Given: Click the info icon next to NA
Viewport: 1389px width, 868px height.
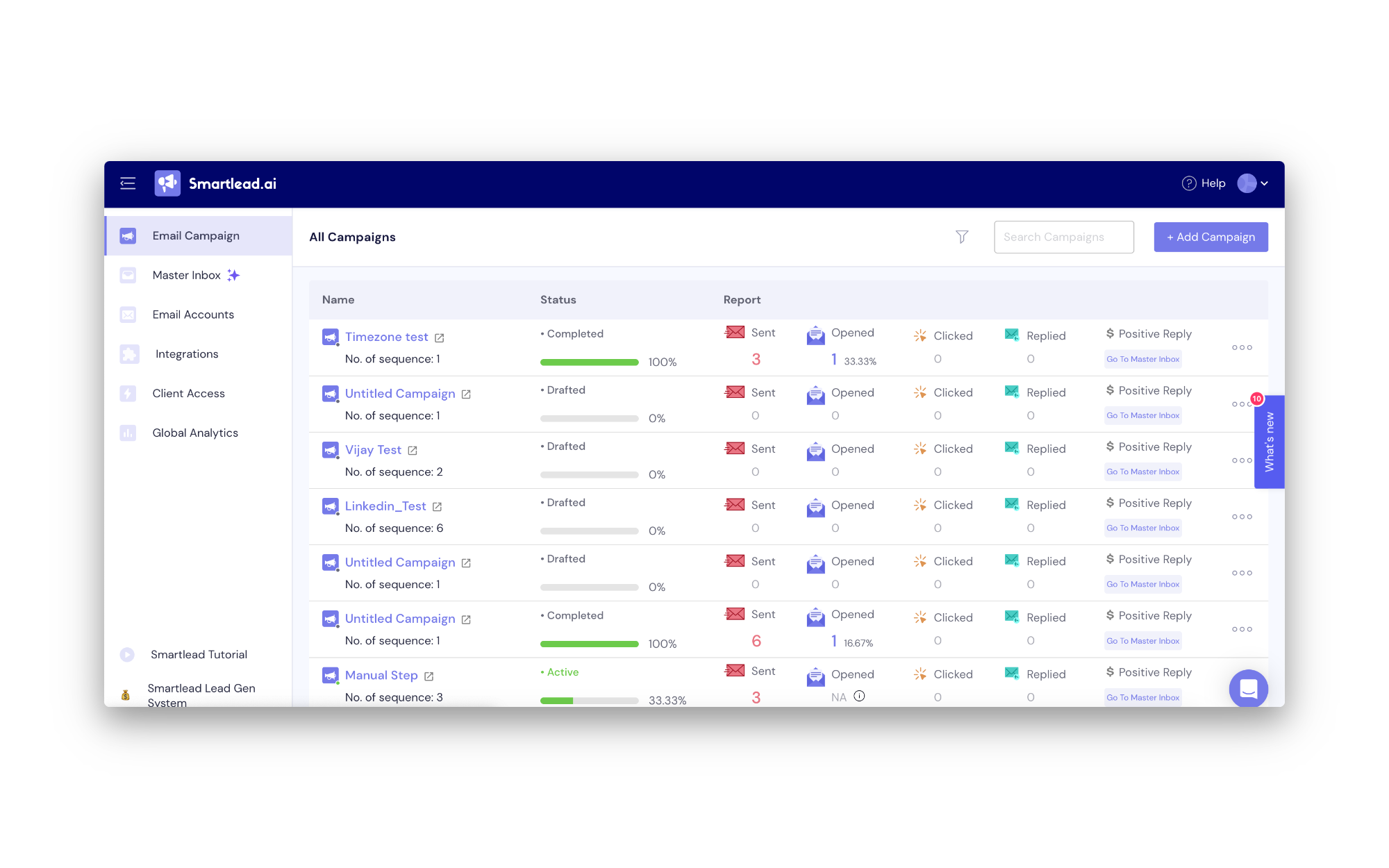Looking at the screenshot, I should point(859,696).
